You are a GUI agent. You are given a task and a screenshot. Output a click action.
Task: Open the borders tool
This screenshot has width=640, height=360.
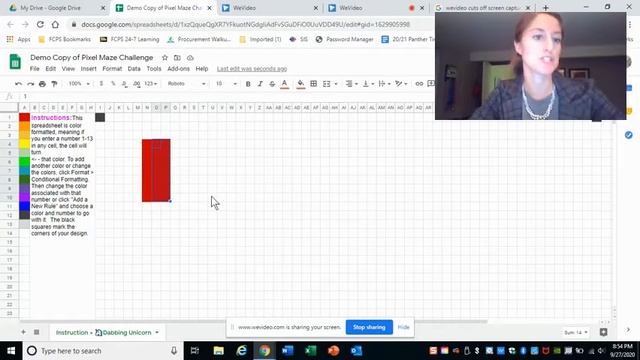[313, 84]
